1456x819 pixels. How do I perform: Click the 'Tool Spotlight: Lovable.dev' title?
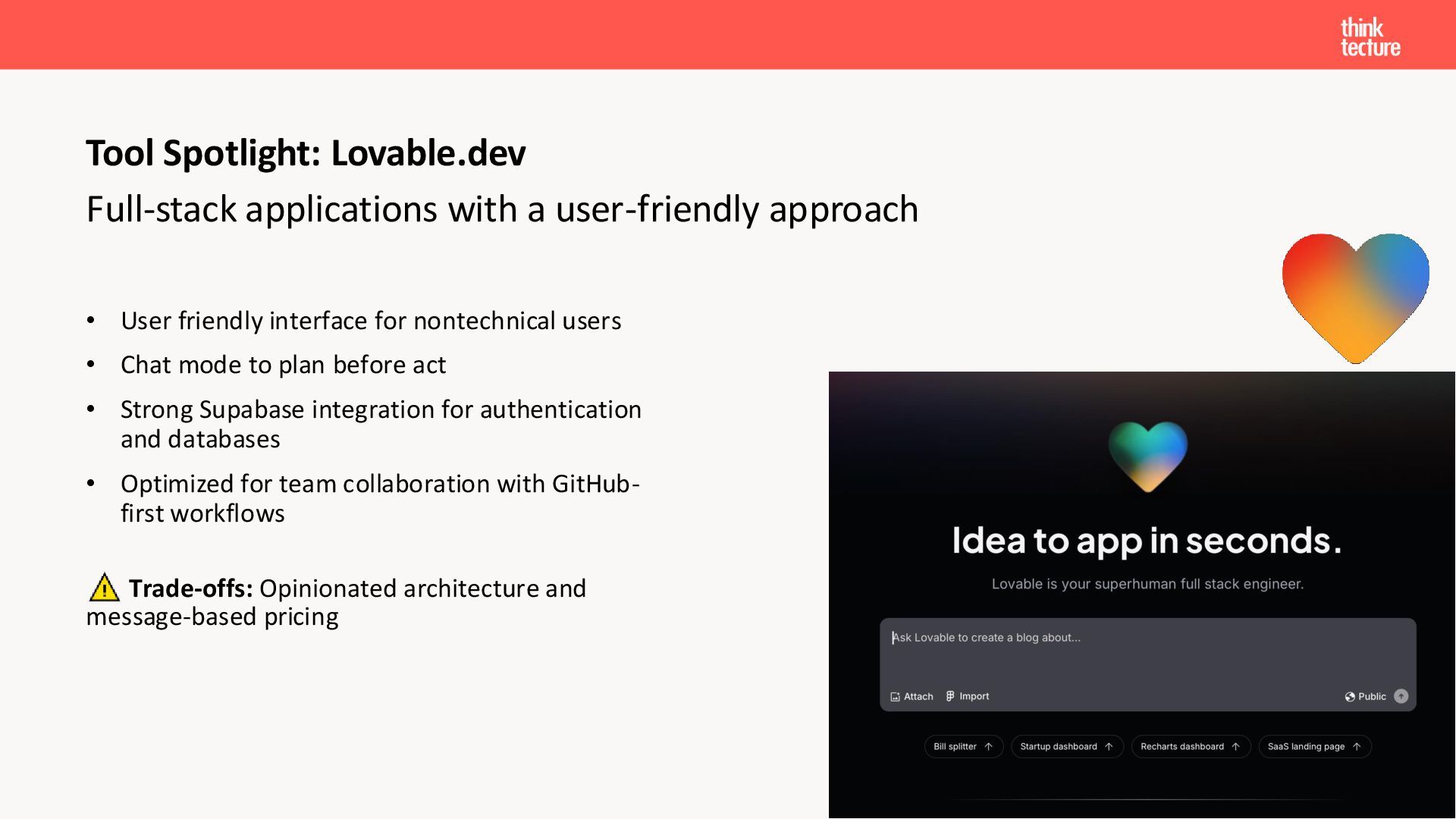click(306, 153)
